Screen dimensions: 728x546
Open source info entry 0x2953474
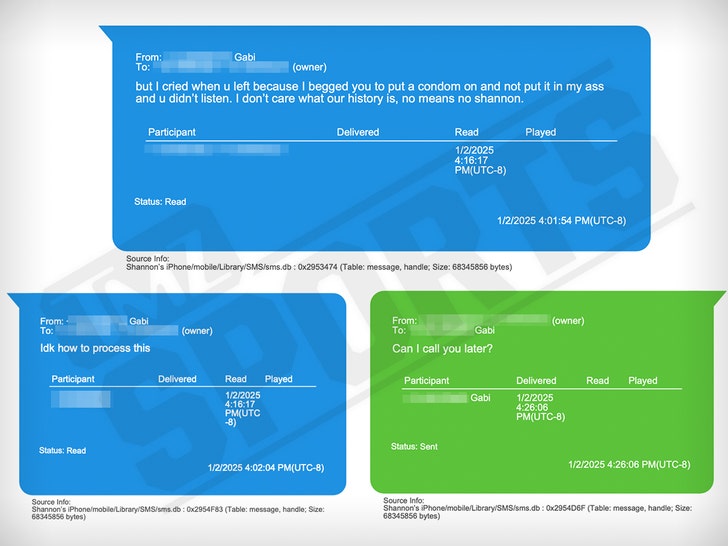(x=318, y=267)
